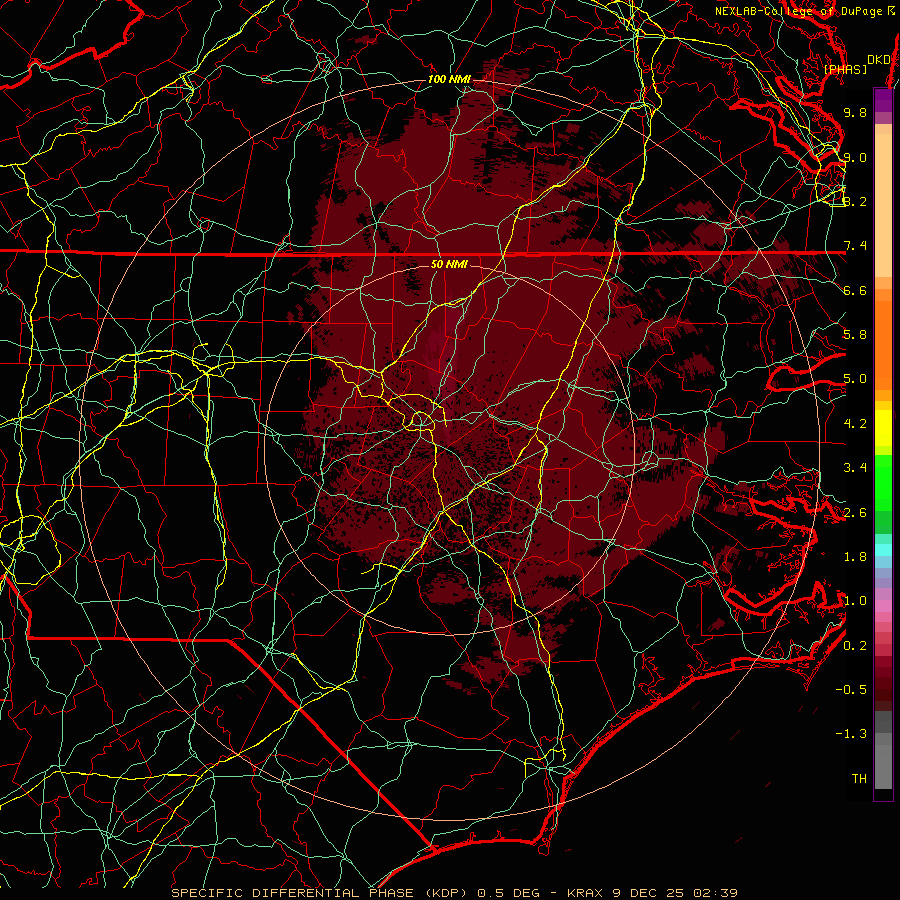
Task: Click the DKD label above the legend
Action: [878, 60]
